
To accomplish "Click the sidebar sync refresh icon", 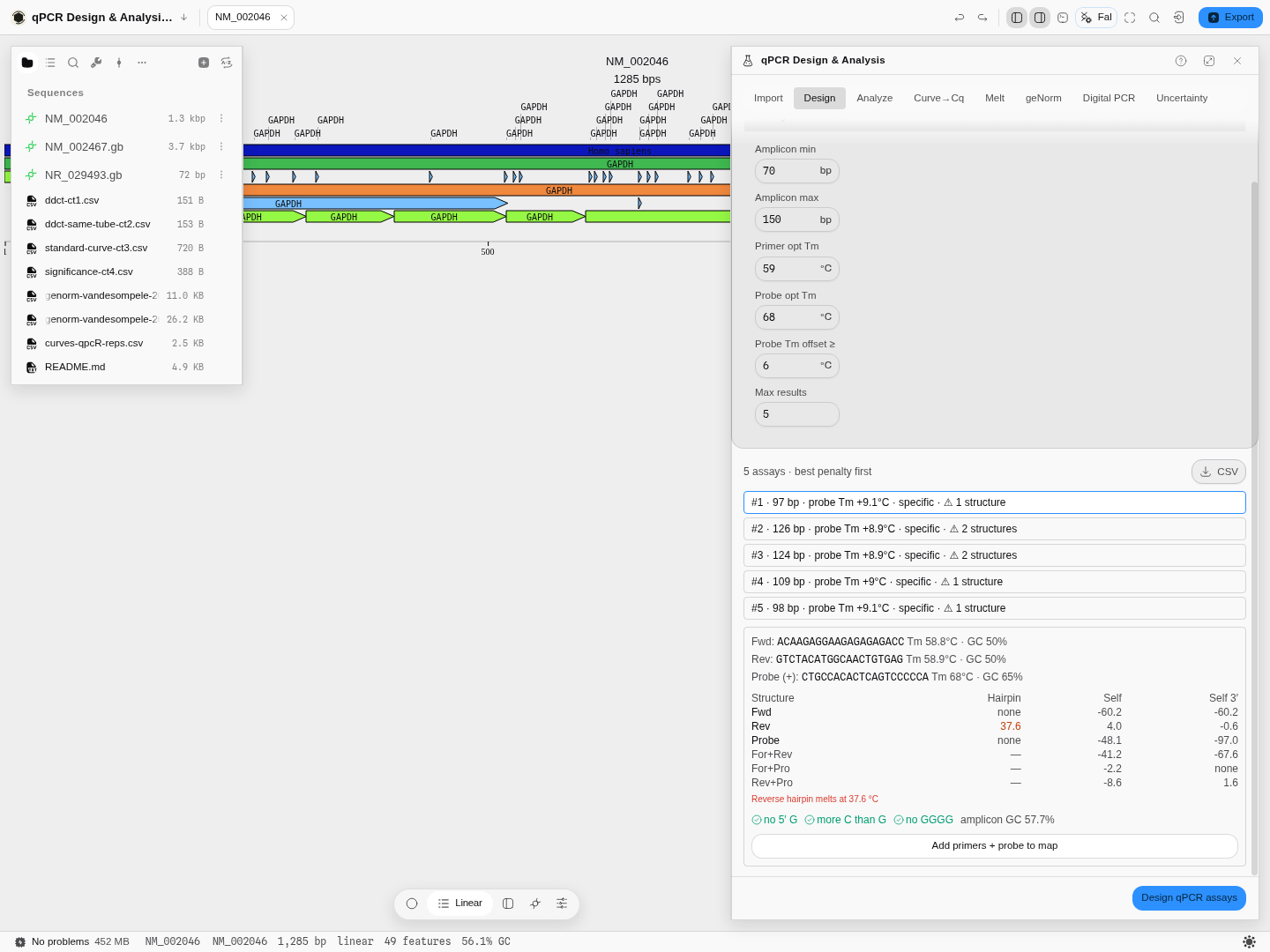I will point(227,63).
